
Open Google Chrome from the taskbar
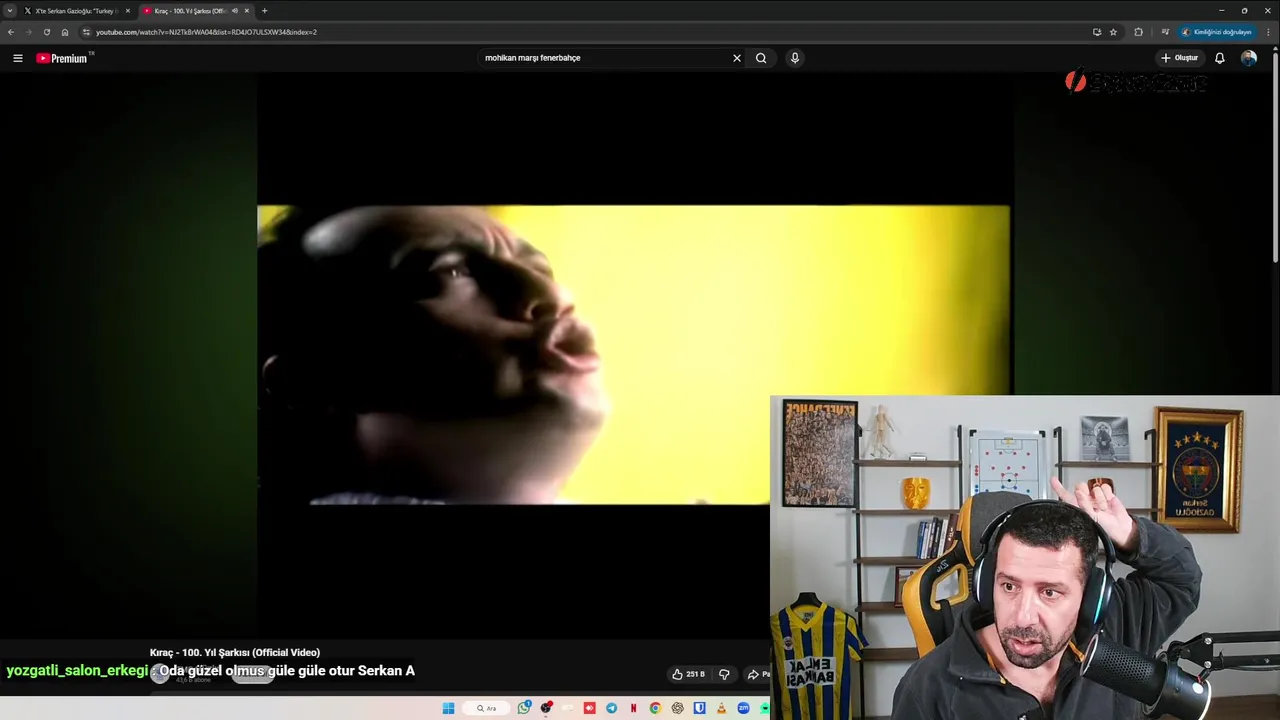tap(655, 708)
